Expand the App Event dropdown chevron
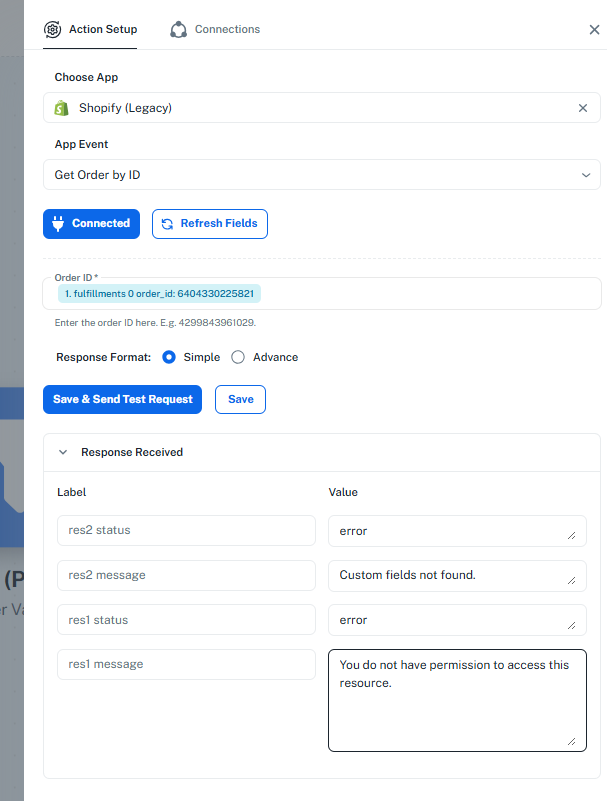The image size is (607, 801). click(x=586, y=175)
